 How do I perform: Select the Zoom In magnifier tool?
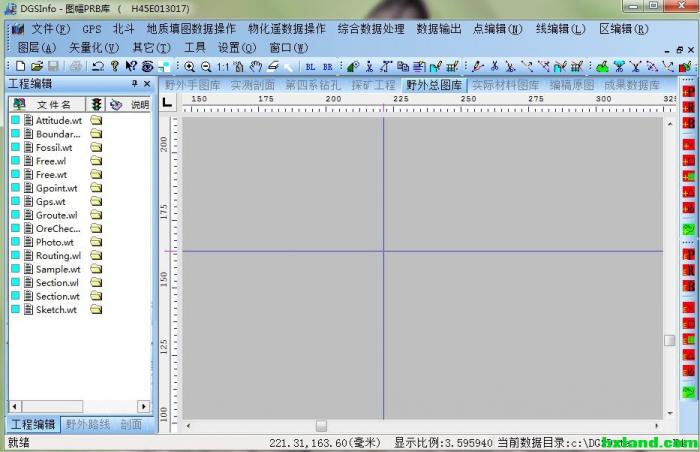pos(189,66)
